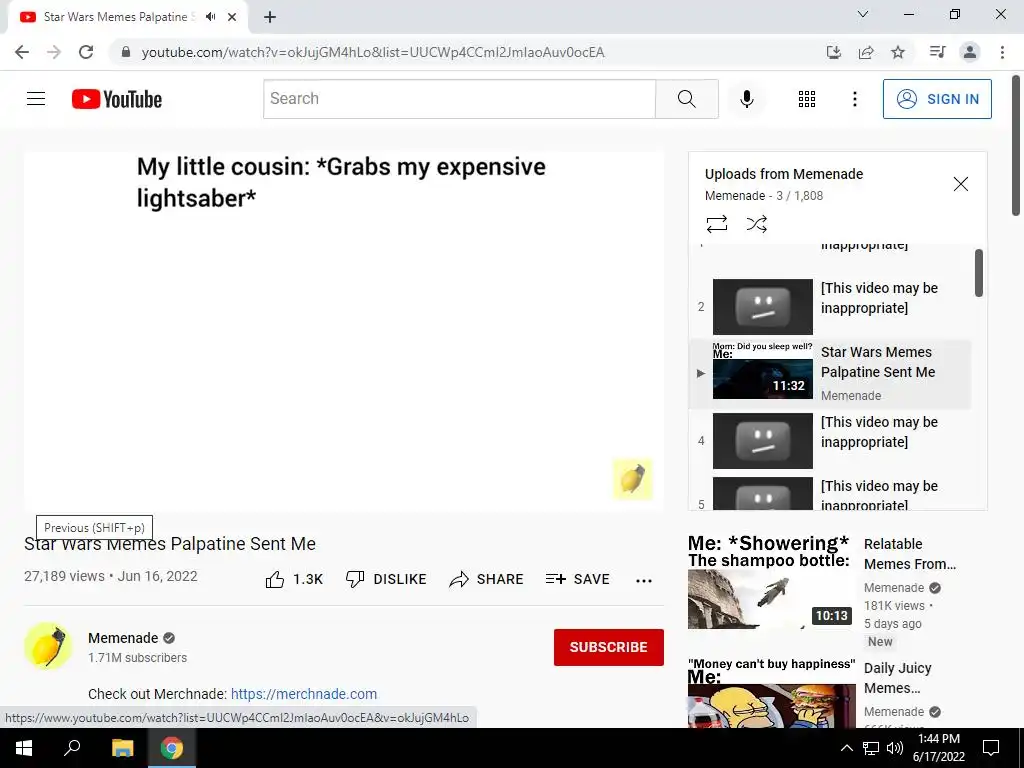Click the DISLIKE button
Image resolution: width=1024 pixels, height=768 pixels.
click(386, 579)
